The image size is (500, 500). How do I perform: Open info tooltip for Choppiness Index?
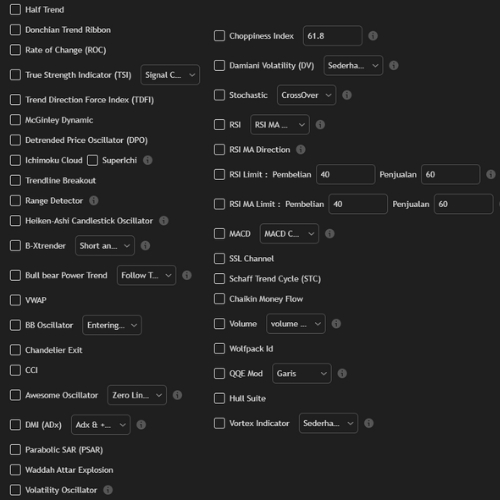click(373, 36)
